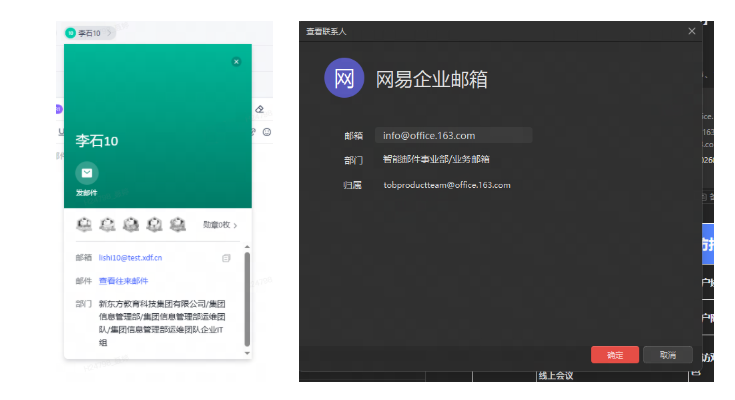
Task: Expand the 勋章0枚 medals arrow
Action: tap(235, 226)
